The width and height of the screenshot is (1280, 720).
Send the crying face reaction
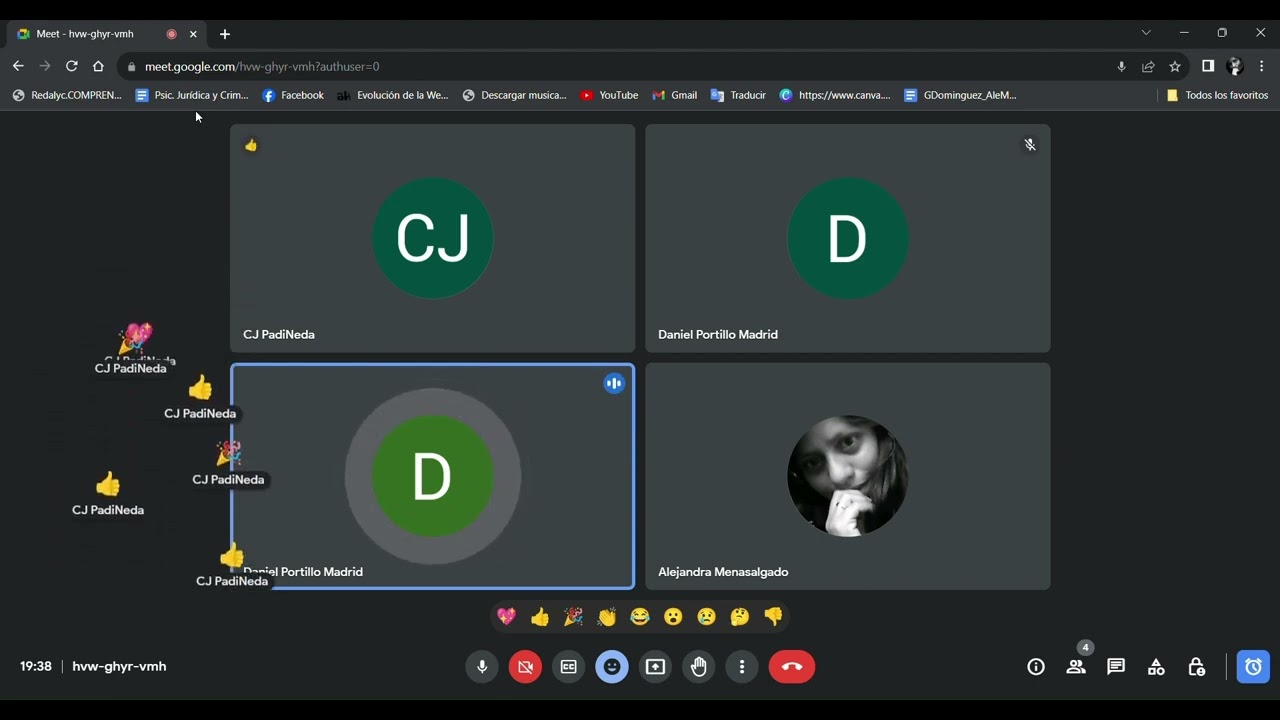pos(707,617)
